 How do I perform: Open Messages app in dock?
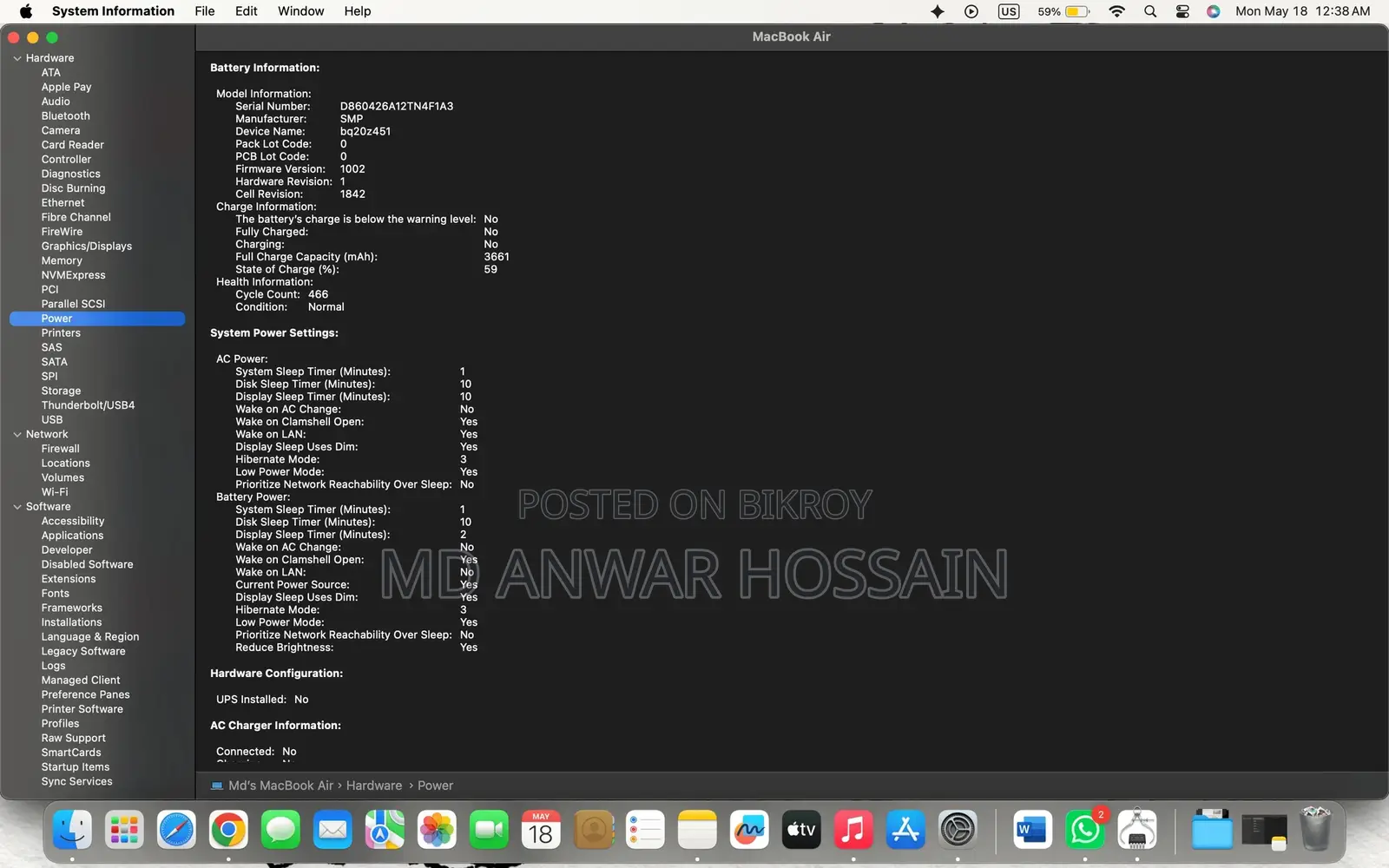point(280,831)
